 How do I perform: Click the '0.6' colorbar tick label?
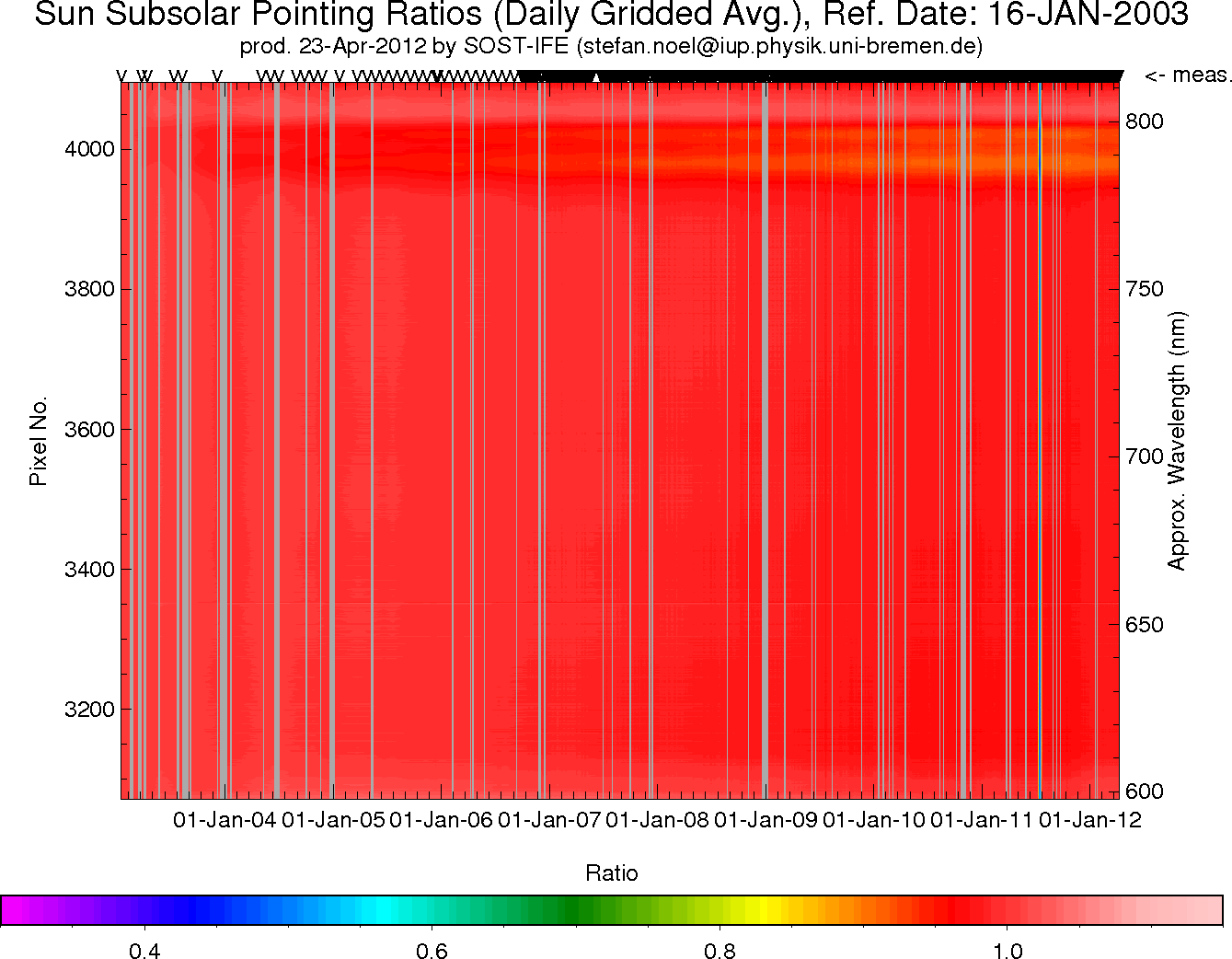(x=432, y=951)
